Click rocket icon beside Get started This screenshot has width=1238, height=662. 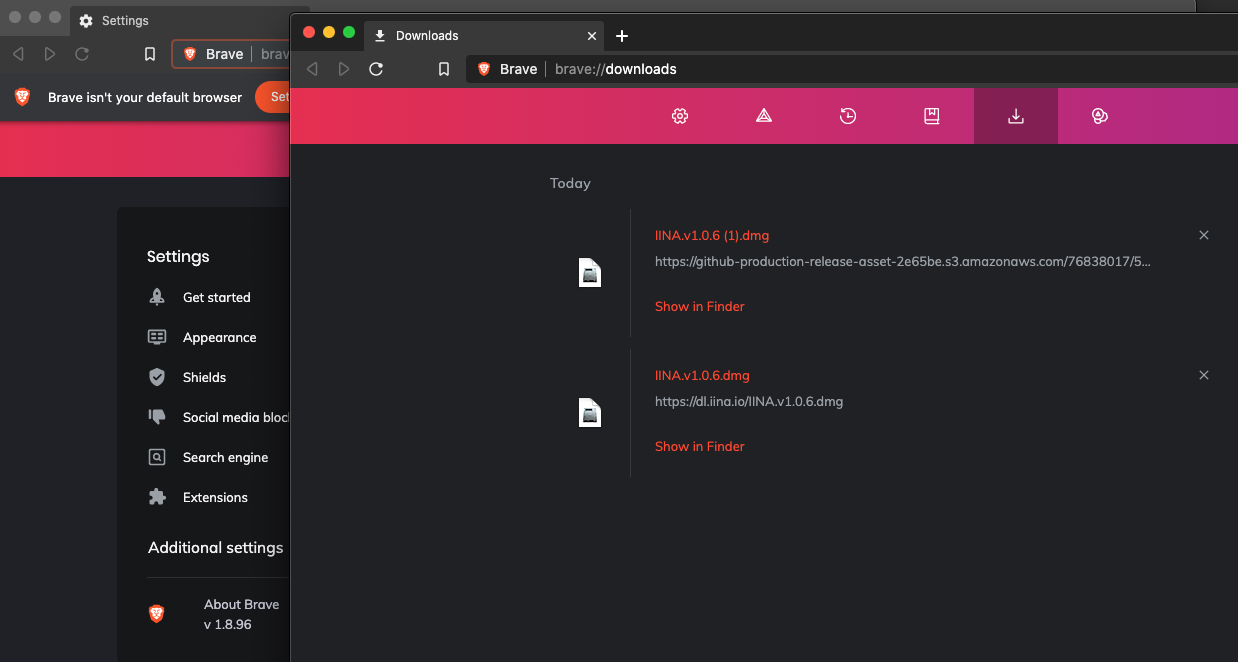pyautogui.click(x=157, y=297)
